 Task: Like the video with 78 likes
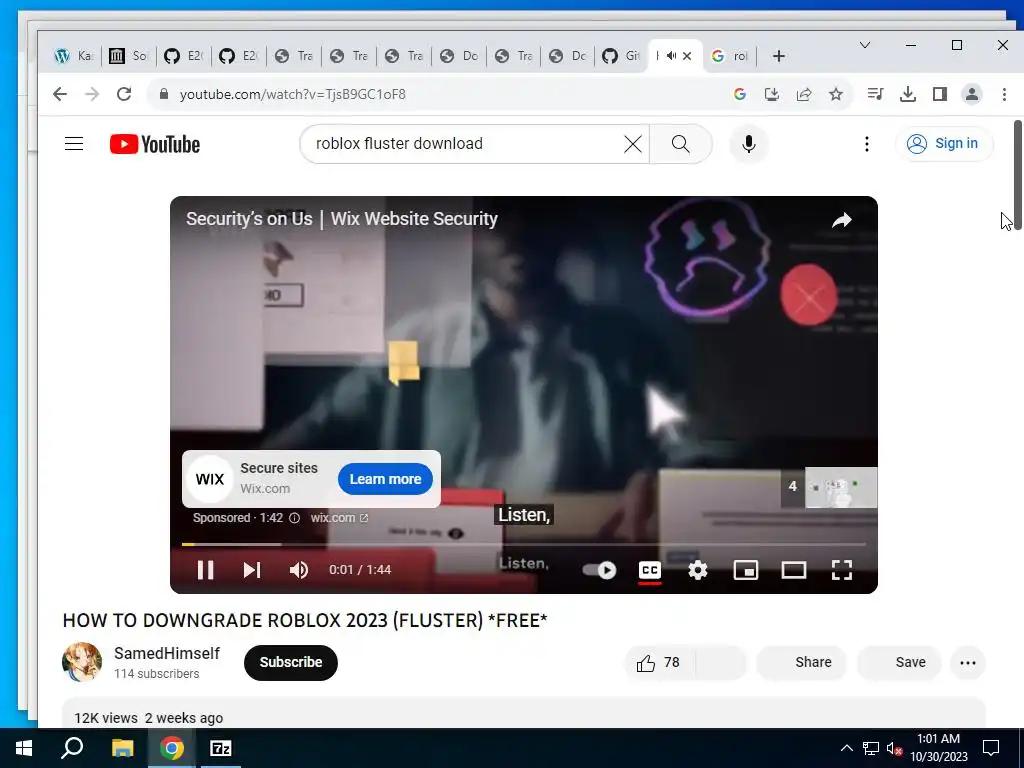click(x=659, y=663)
